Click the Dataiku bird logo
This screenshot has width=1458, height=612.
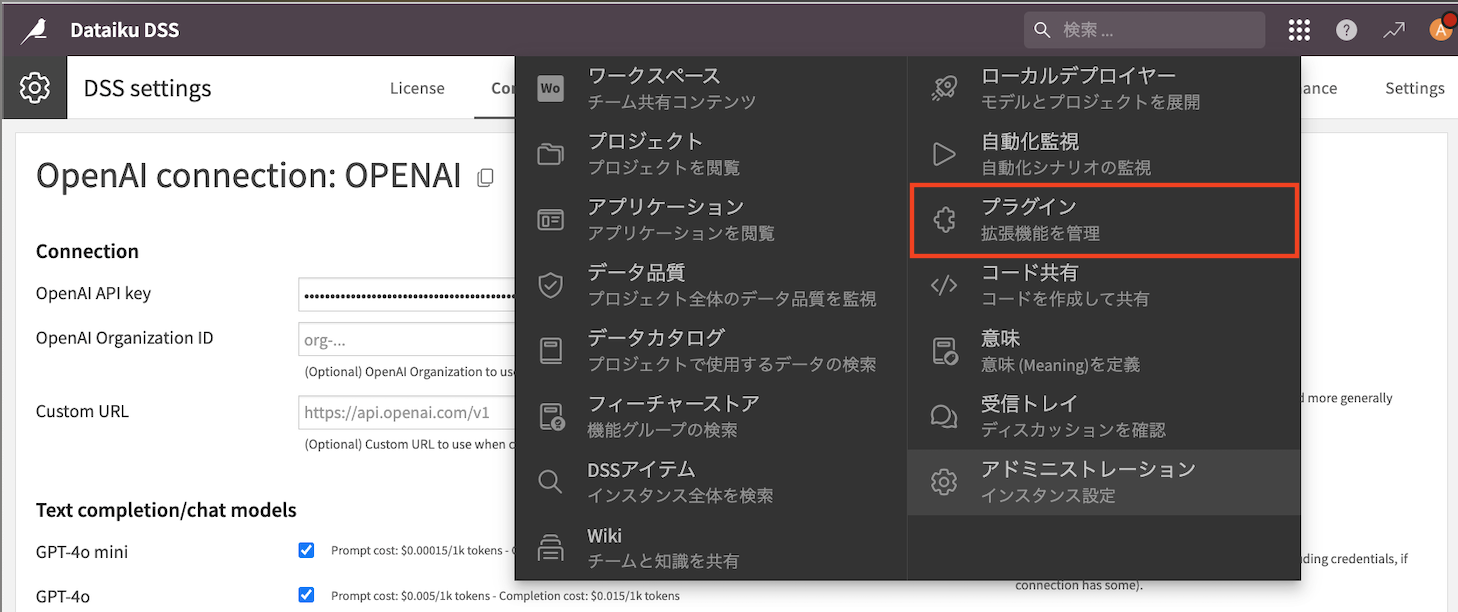34,30
